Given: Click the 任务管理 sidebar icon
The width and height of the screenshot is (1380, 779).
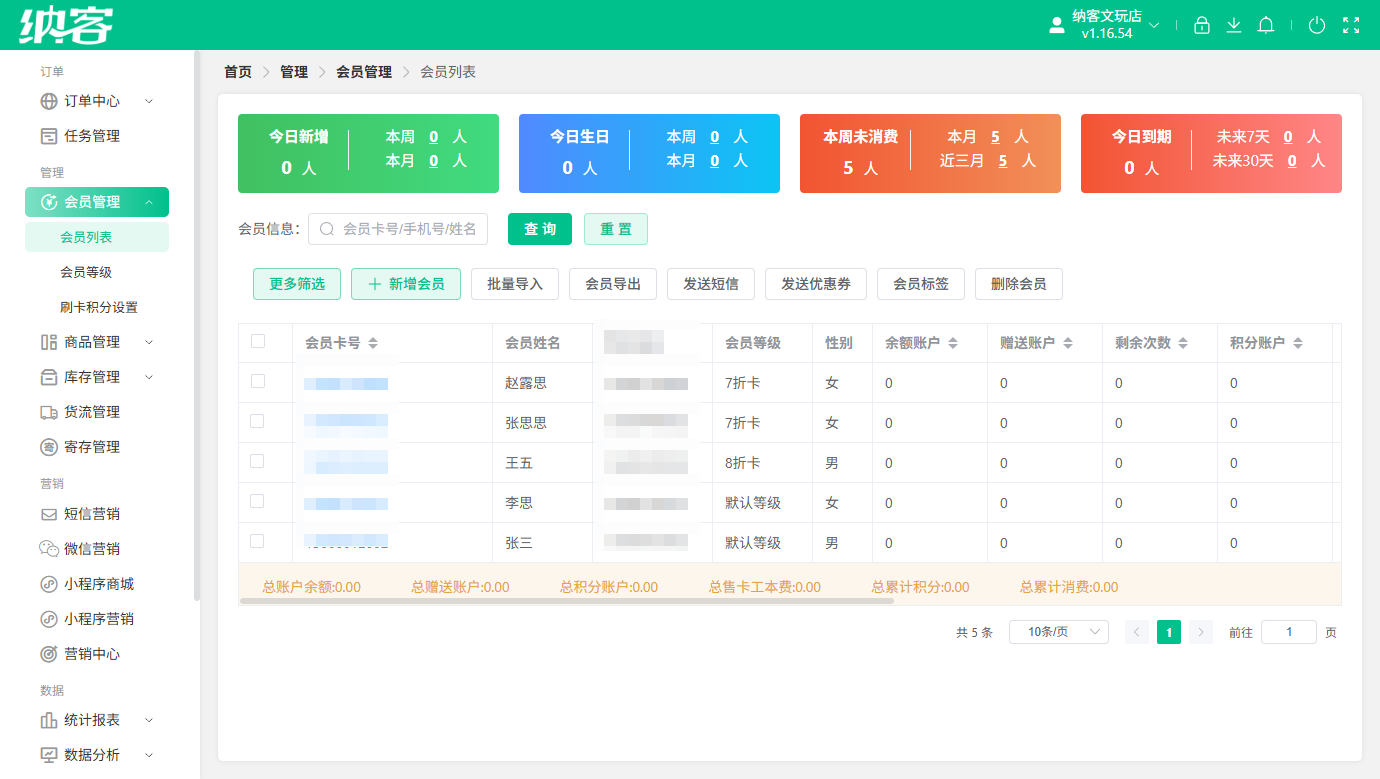Looking at the screenshot, I should click(x=49, y=136).
